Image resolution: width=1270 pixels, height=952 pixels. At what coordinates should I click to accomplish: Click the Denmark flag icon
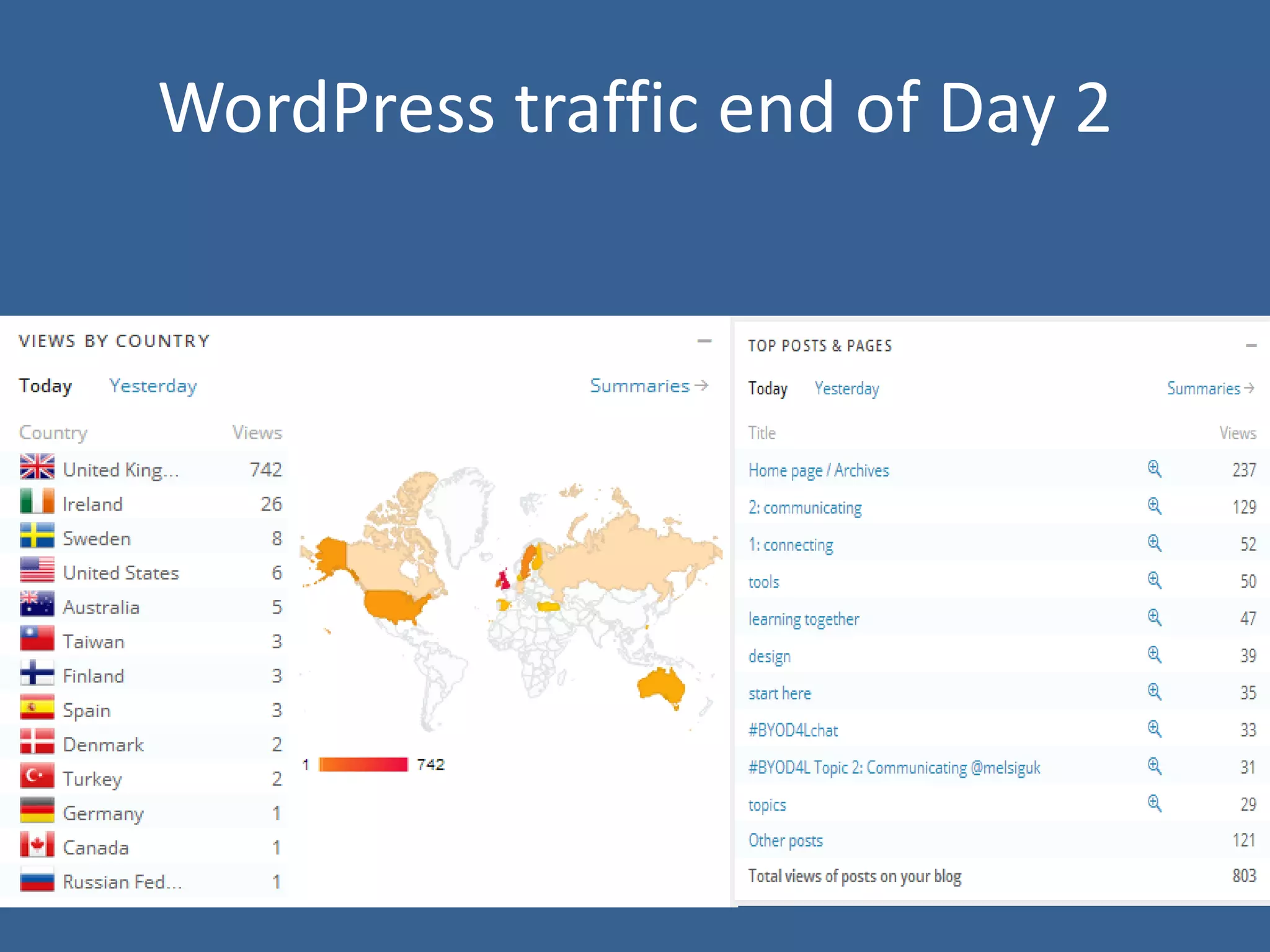click(x=37, y=741)
